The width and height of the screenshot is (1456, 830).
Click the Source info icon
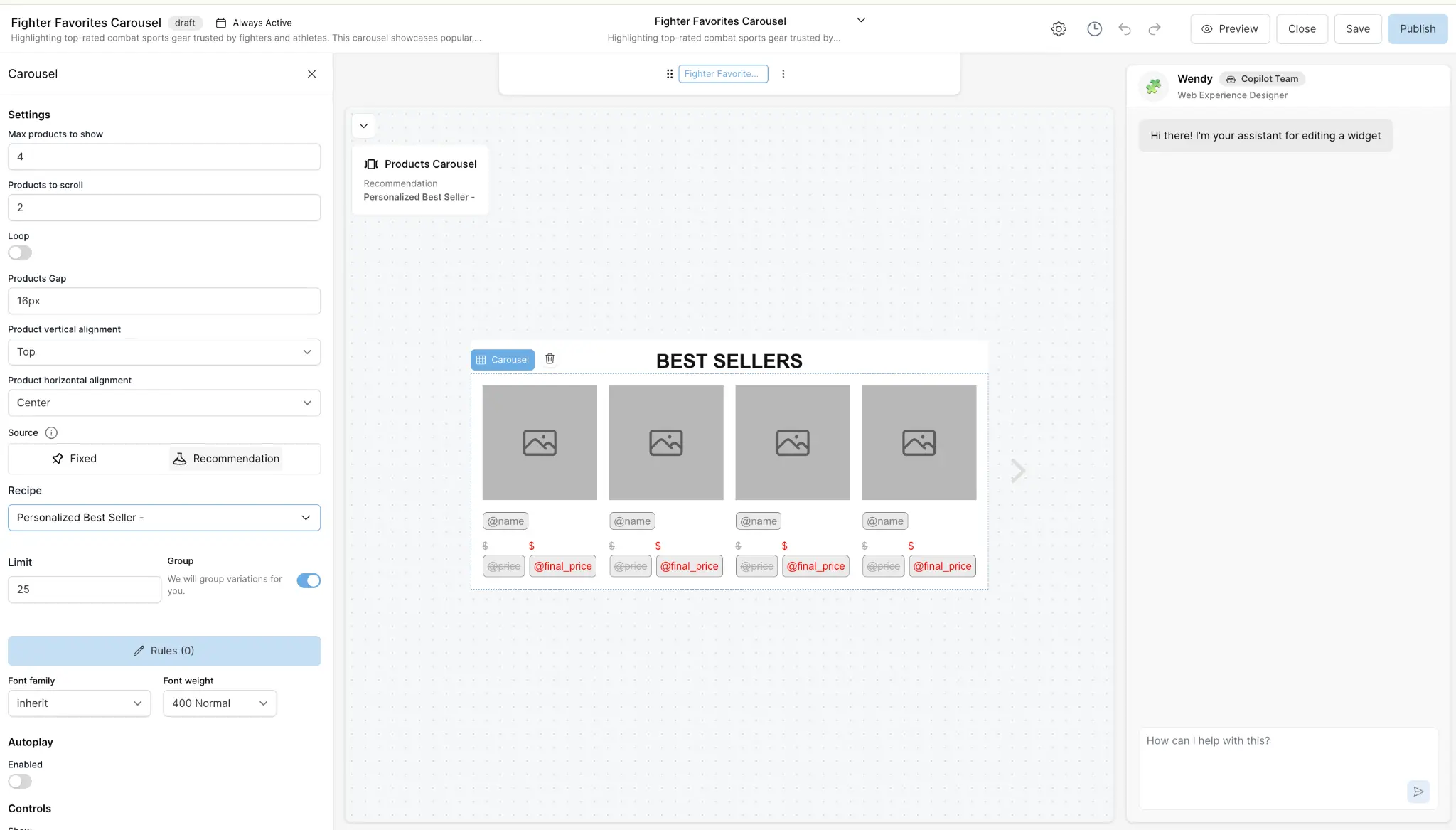pos(51,433)
